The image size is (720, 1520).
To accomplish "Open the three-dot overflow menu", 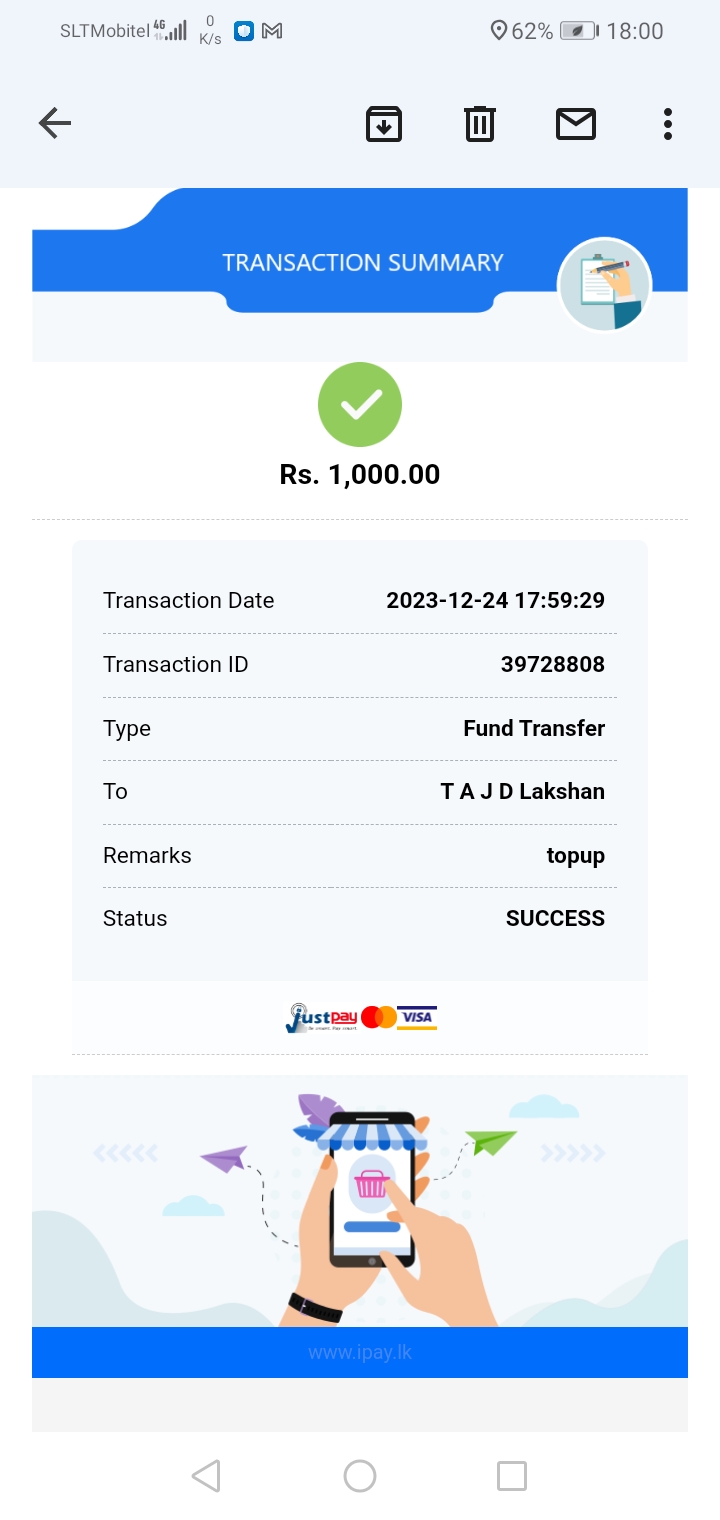I will coord(668,124).
